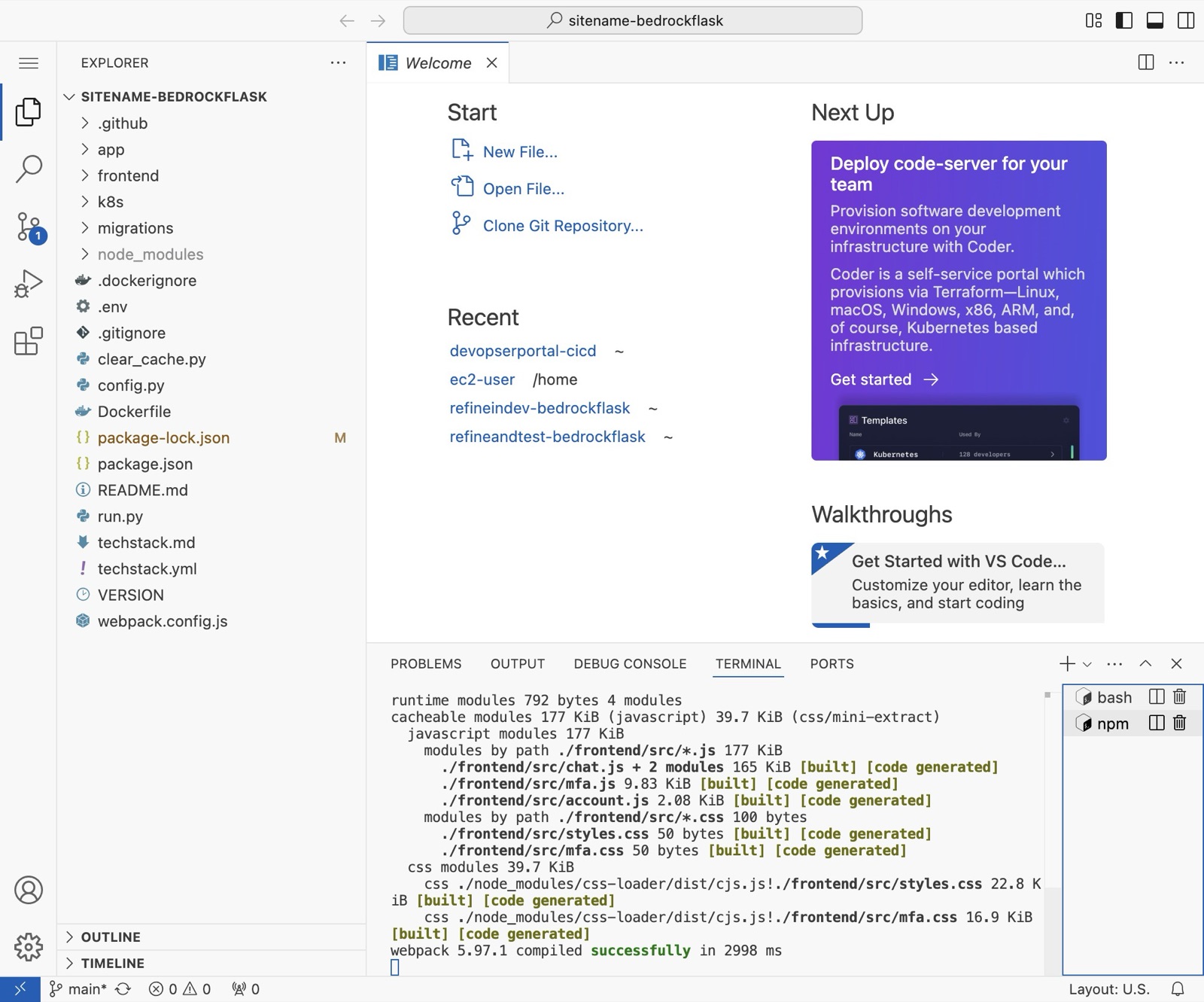Expand the k8s folder
This screenshot has height=1002, width=1204.
click(211, 202)
